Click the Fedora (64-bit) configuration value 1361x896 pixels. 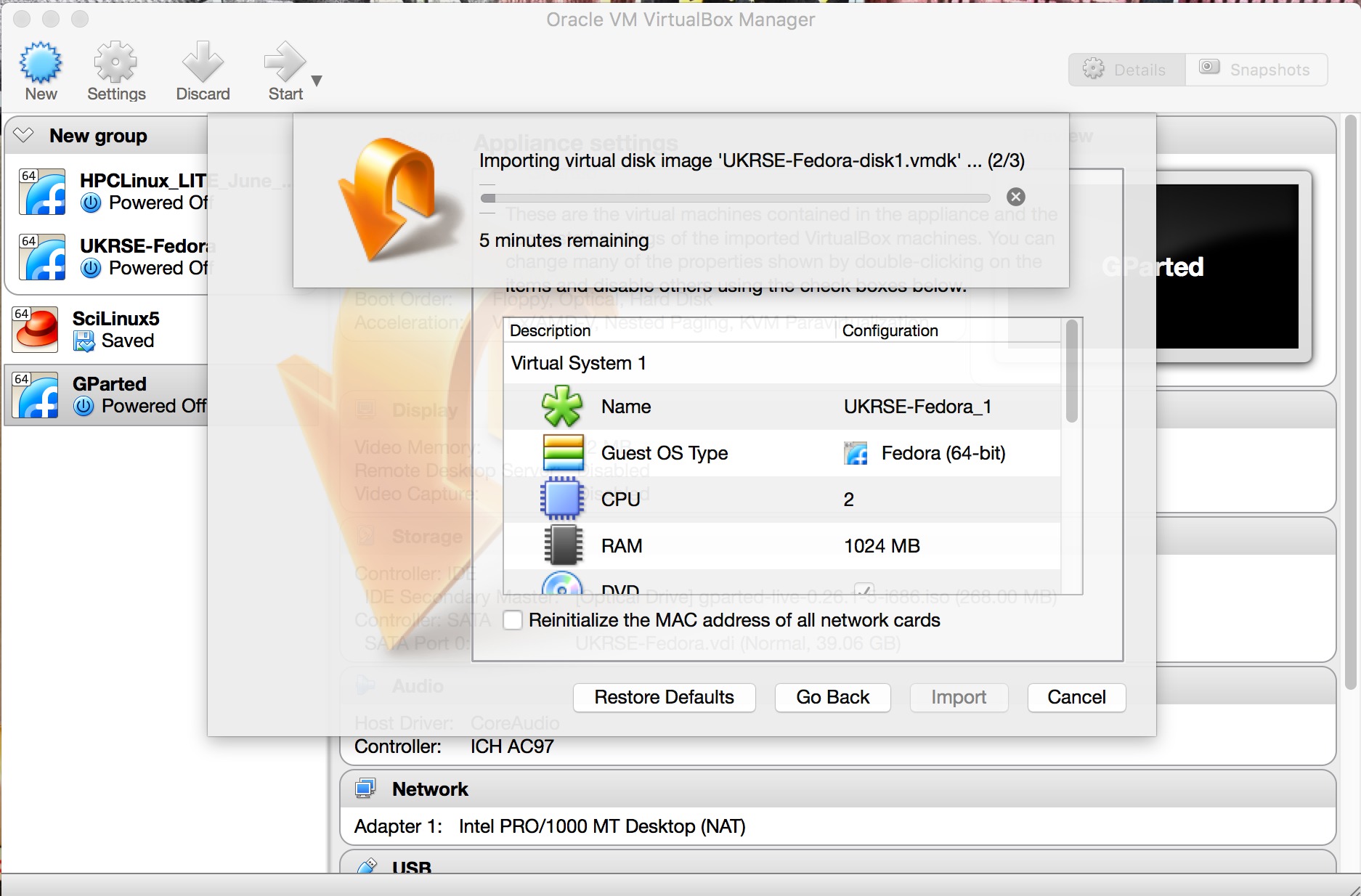pyautogui.click(x=943, y=453)
